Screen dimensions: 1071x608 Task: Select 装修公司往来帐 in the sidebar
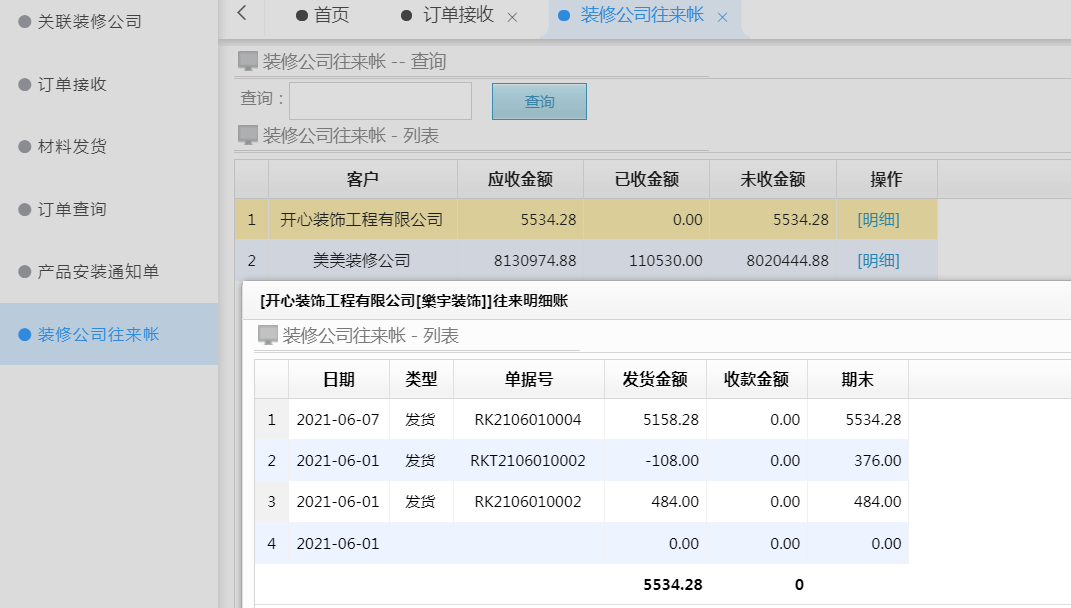click(98, 334)
